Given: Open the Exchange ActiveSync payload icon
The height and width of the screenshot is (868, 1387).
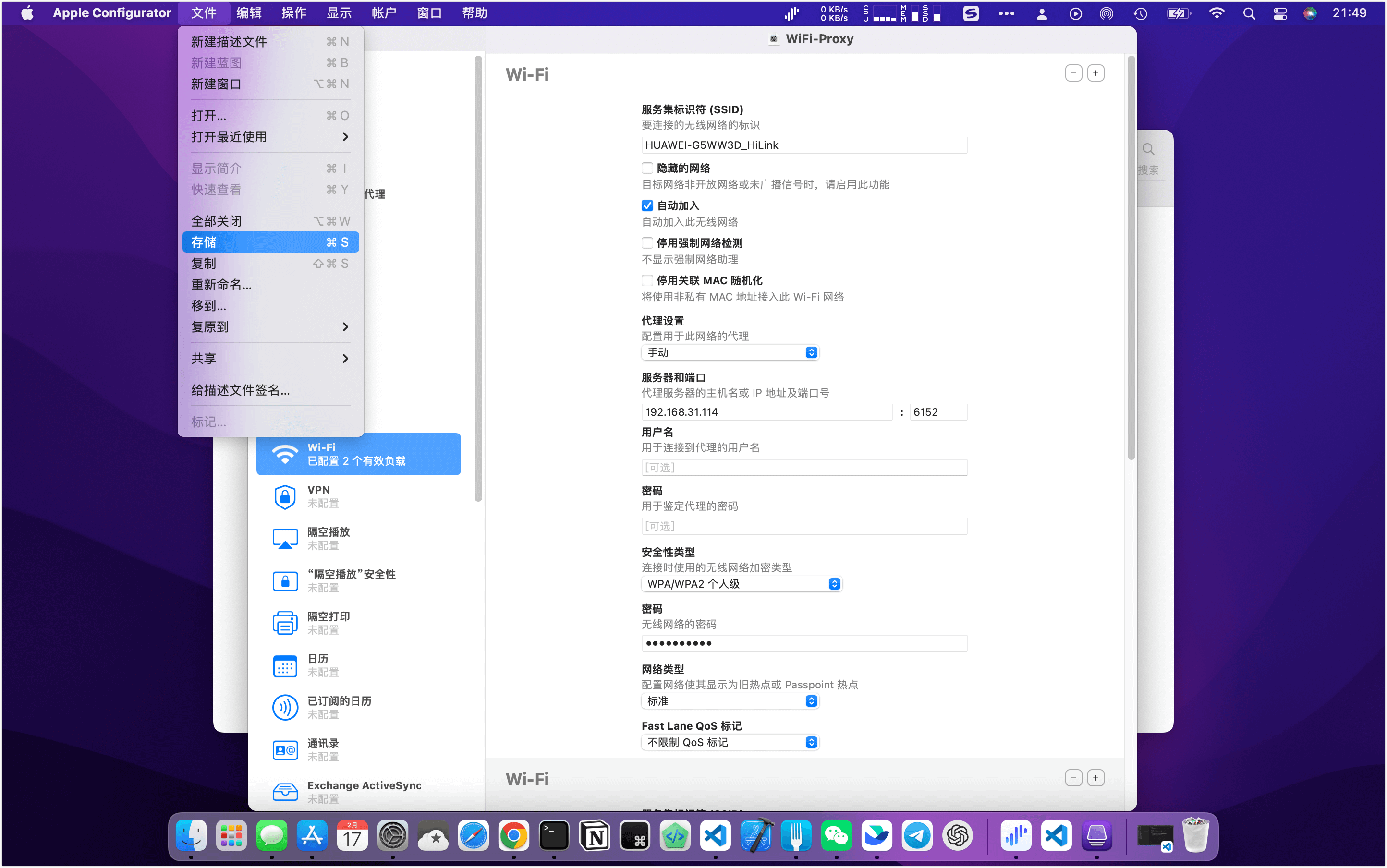Looking at the screenshot, I should [285, 792].
